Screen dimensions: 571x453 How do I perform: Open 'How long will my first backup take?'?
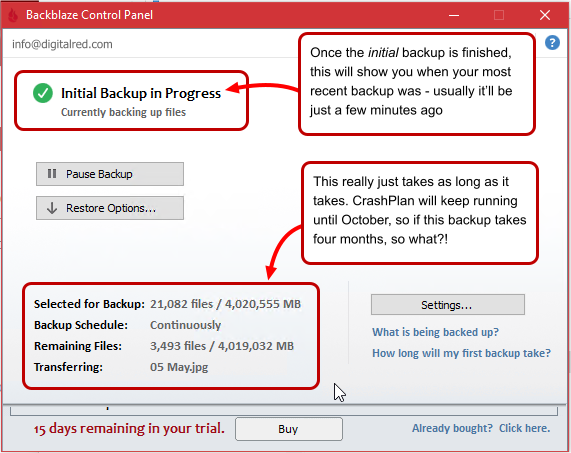pyautogui.click(x=461, y=353)
